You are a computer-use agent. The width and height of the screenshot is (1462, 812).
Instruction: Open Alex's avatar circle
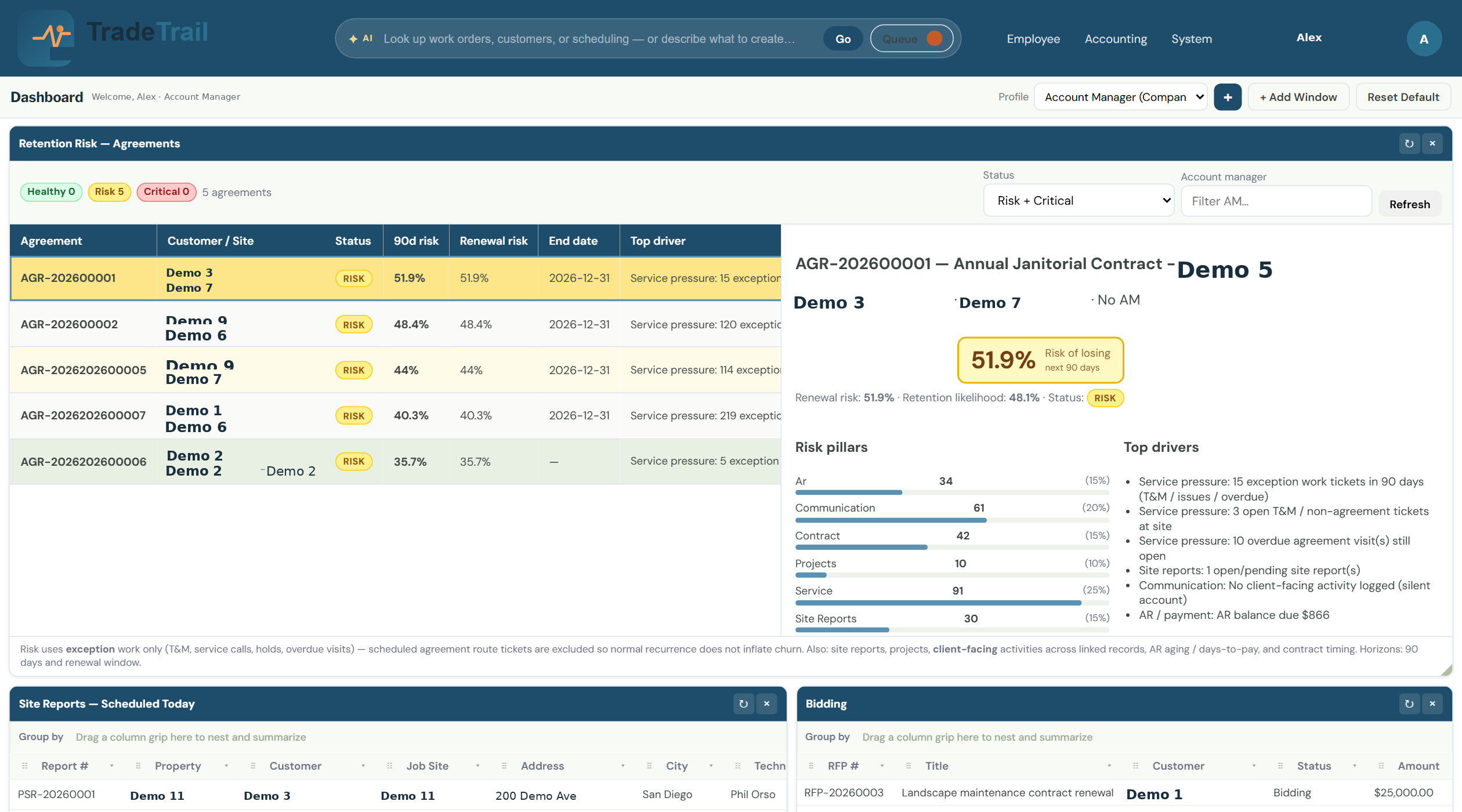1424,39
